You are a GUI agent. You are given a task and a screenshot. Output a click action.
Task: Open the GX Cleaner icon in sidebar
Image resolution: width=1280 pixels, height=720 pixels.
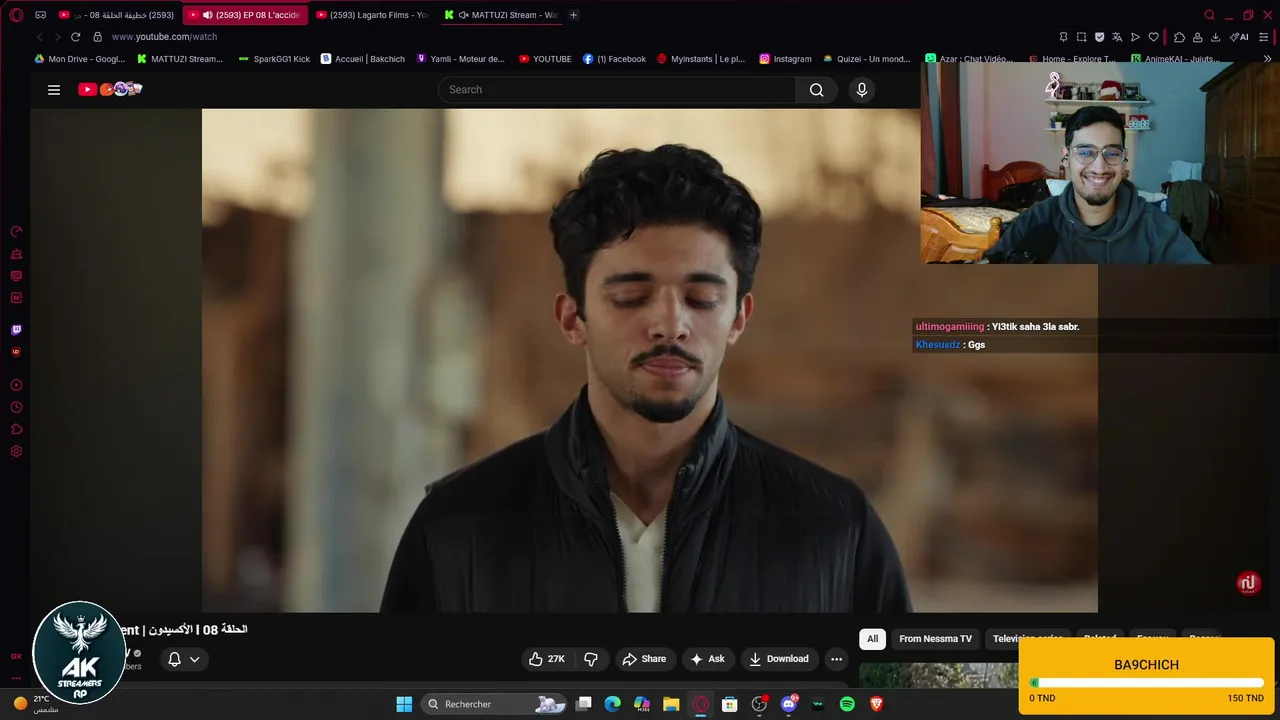tap(16, 254)
